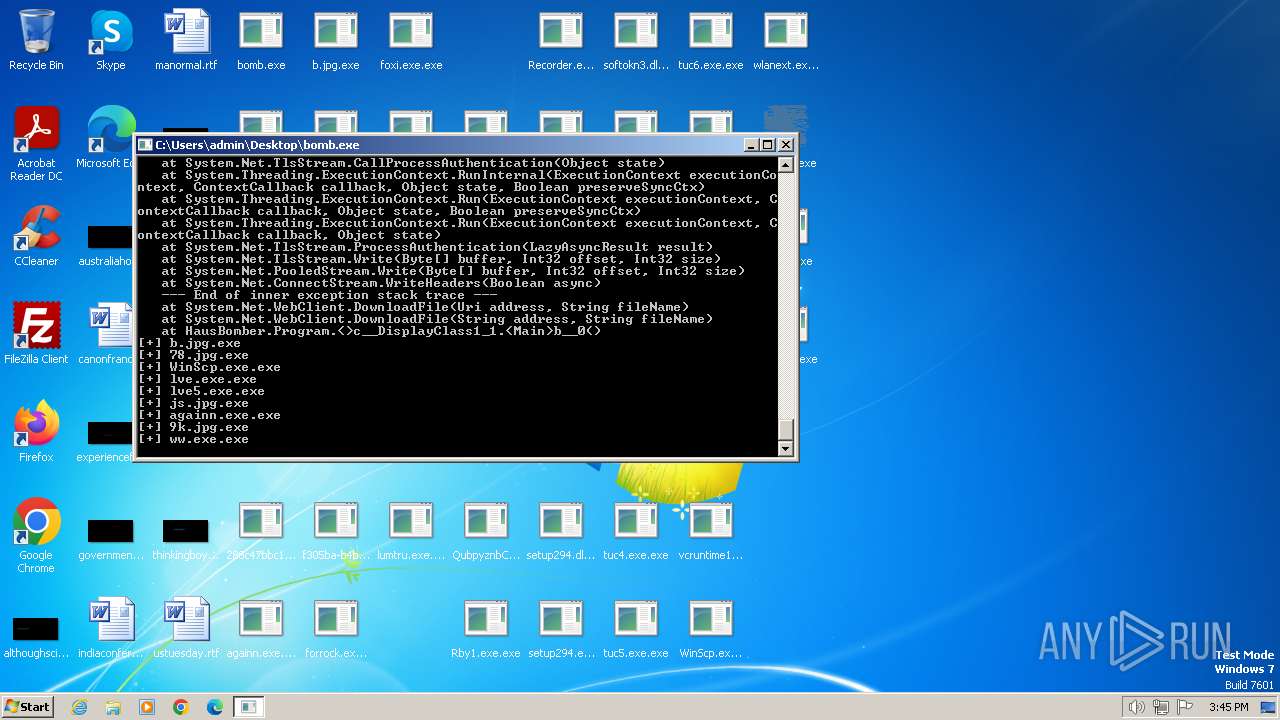Image resolution: width=1280 pixels, height=720 pixels.
Task: Open Acrobat Reader DC shortcut
Action: click(36, 144)
